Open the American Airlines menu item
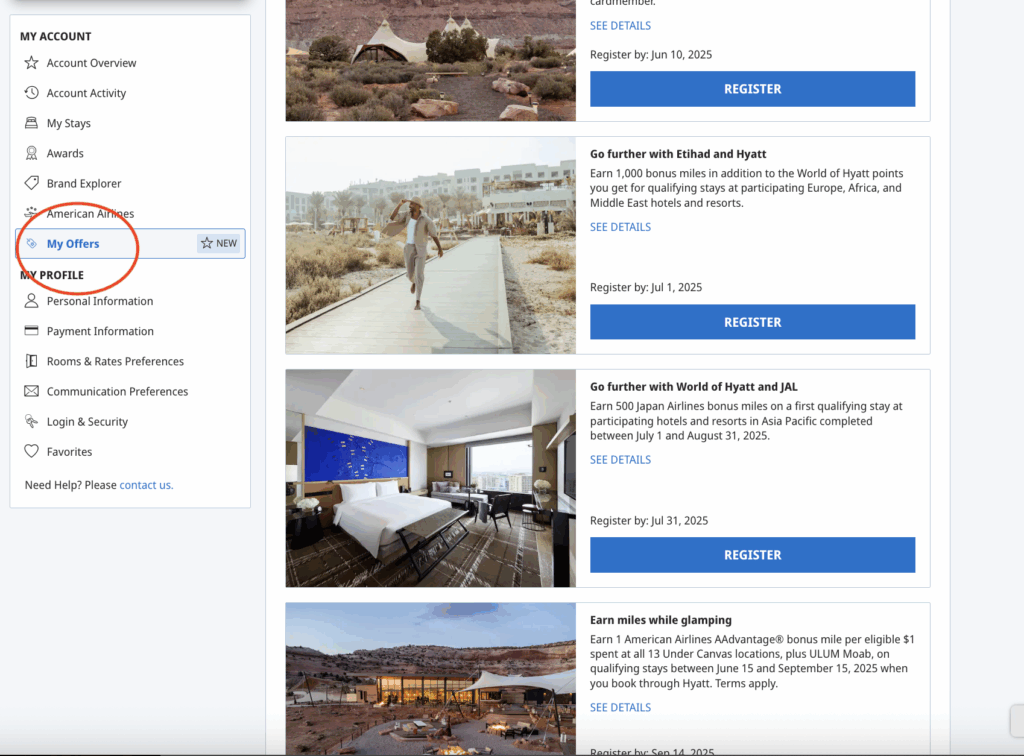This screenshot has height=756, width=1024. (90, 214)
